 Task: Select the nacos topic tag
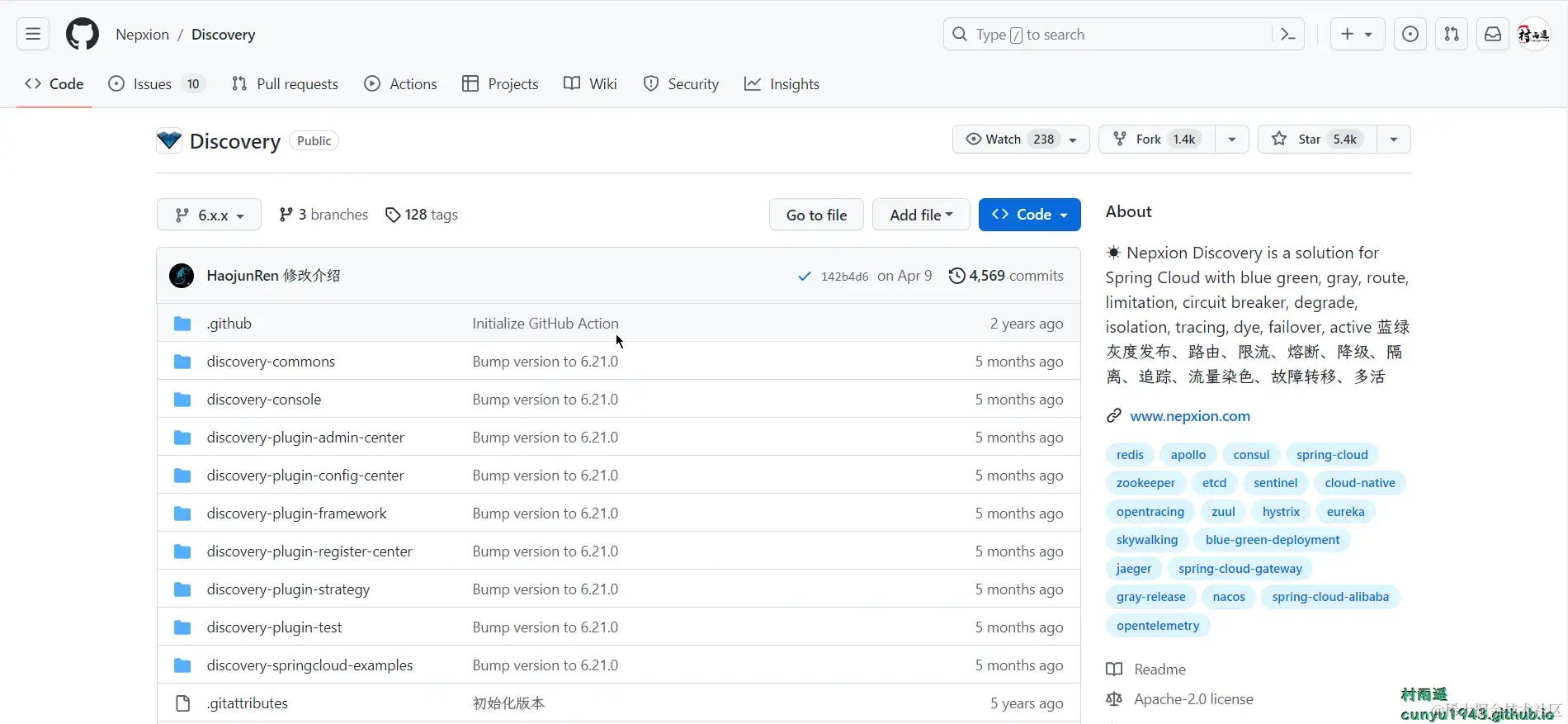[1229, 597]
